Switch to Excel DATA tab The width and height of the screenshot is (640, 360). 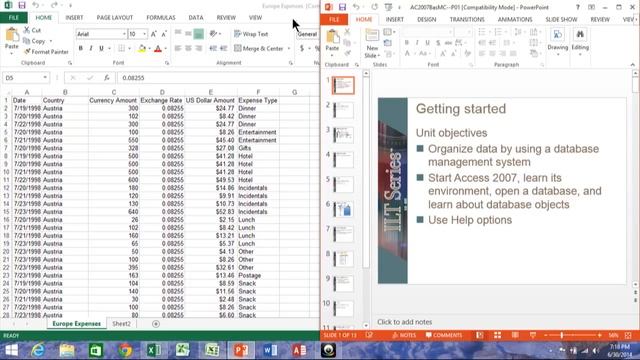pyautogui.click(x=196, y=18)
